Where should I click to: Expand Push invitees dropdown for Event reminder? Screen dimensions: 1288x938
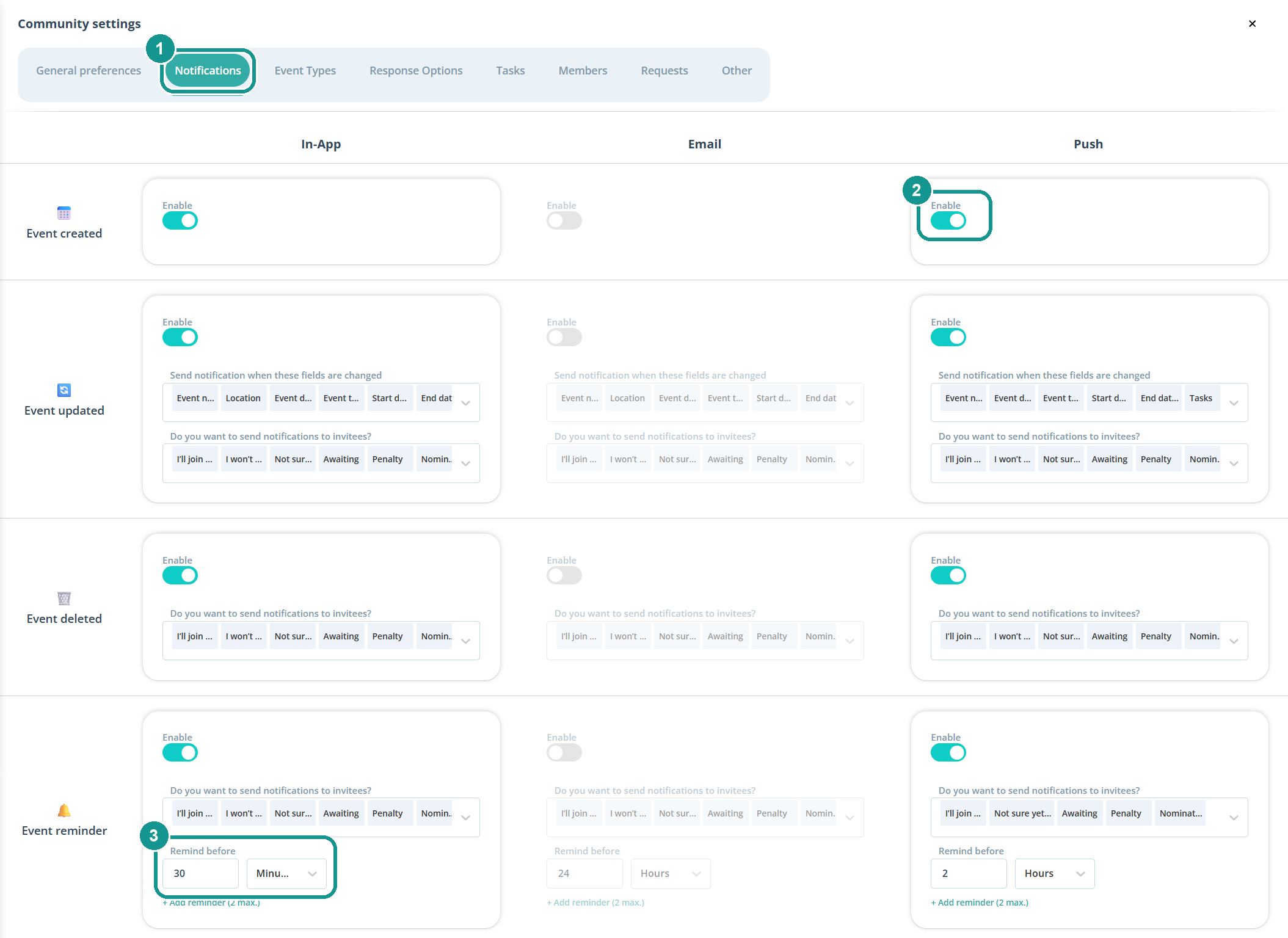pyautogui.click(x=1234, y=818)
